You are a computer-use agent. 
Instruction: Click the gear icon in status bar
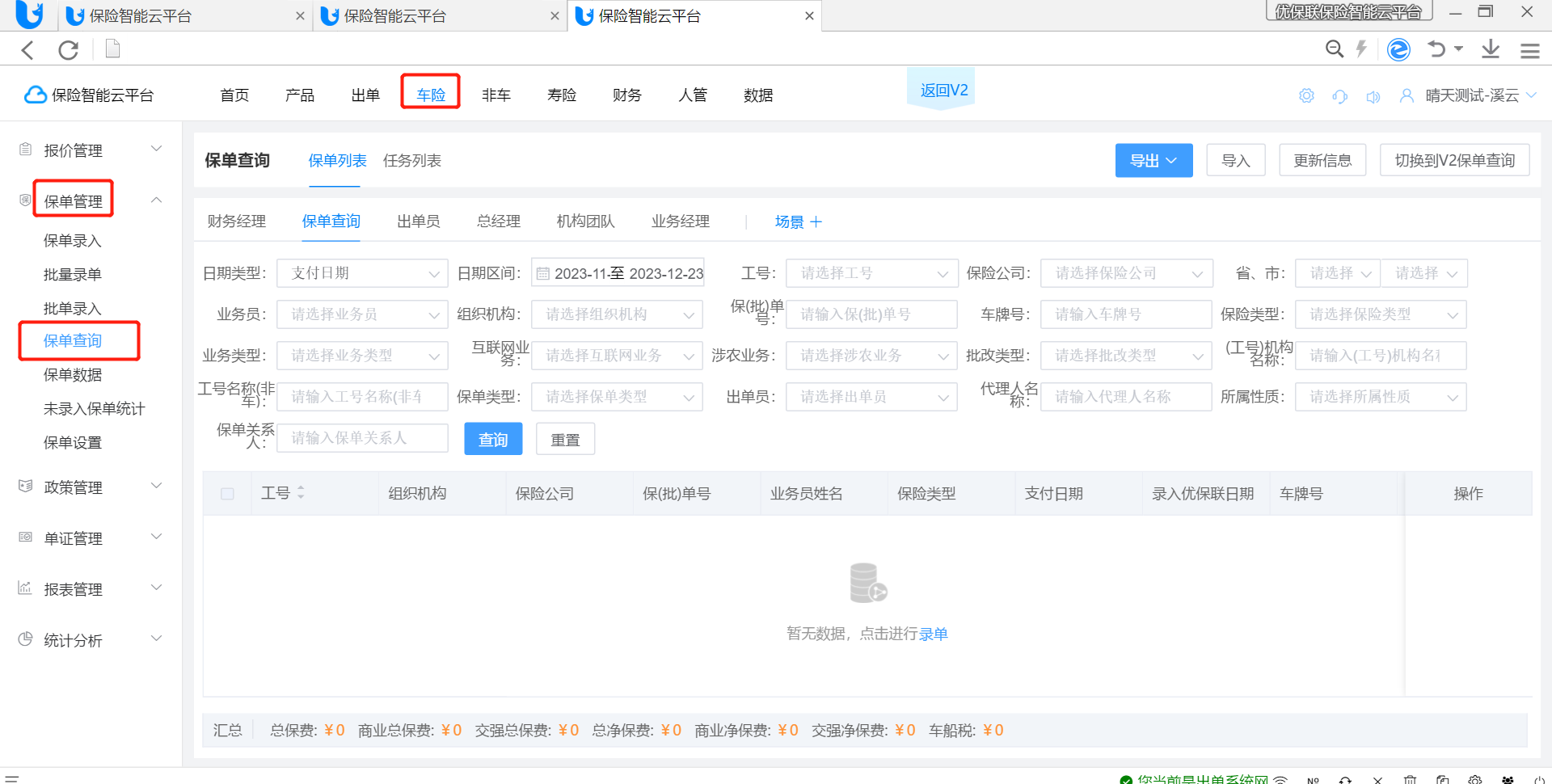point(1475,780)
